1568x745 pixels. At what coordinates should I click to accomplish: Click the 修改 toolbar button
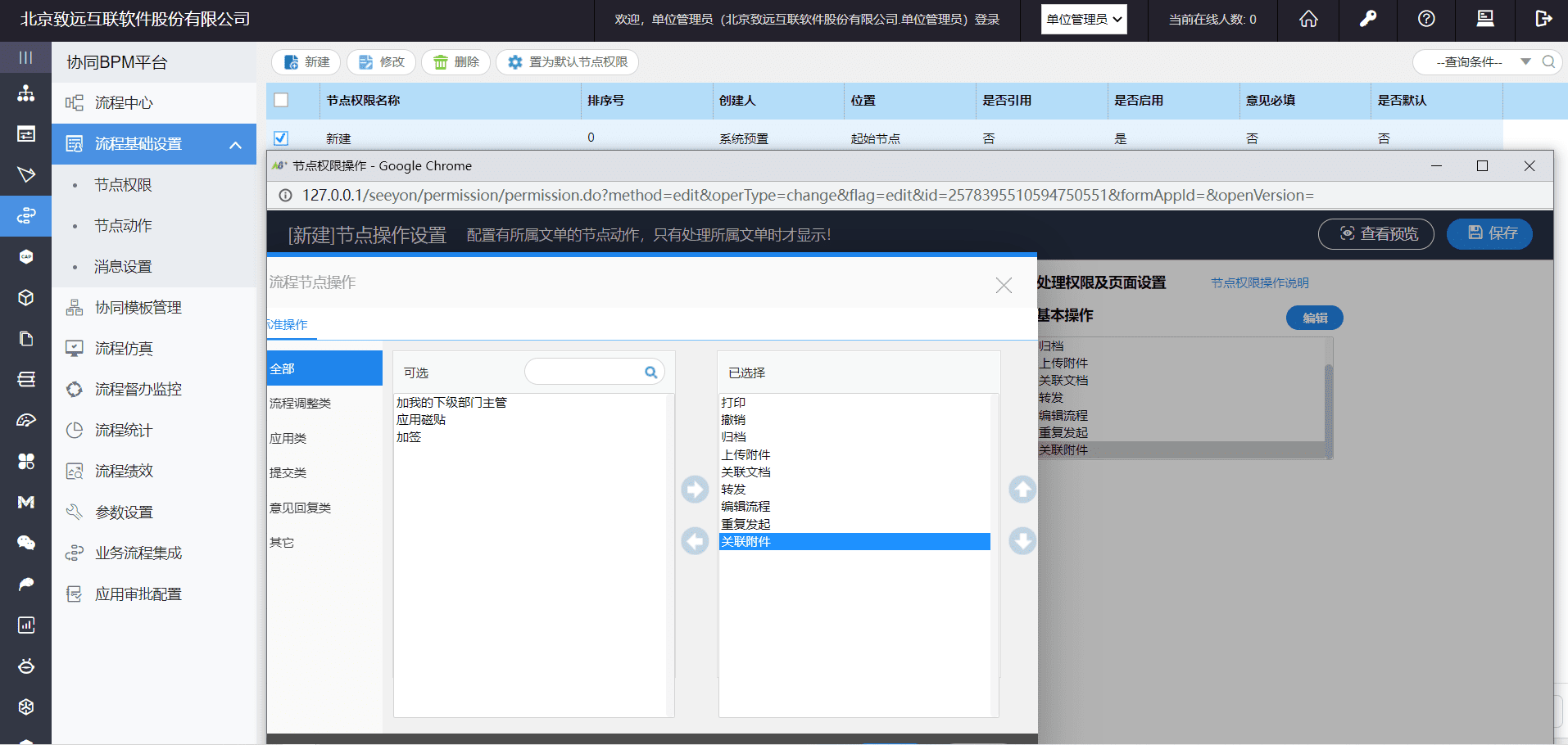381,62
